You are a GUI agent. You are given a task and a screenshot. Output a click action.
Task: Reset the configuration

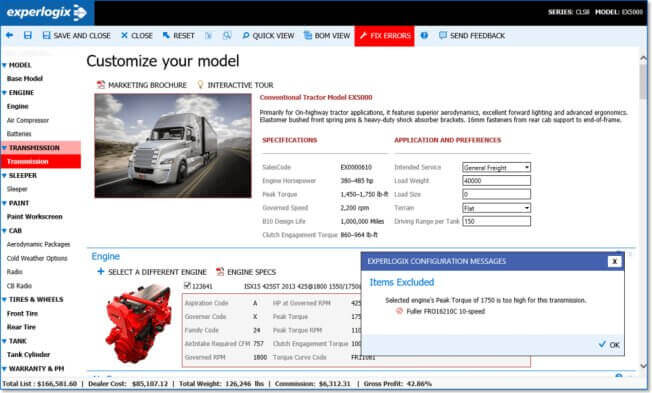(178, 36)
